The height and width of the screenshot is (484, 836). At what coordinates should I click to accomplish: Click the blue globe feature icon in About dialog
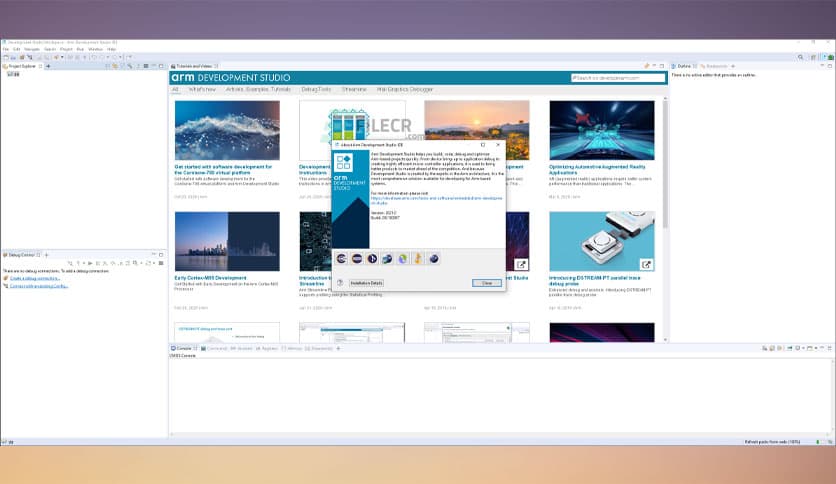387,259
